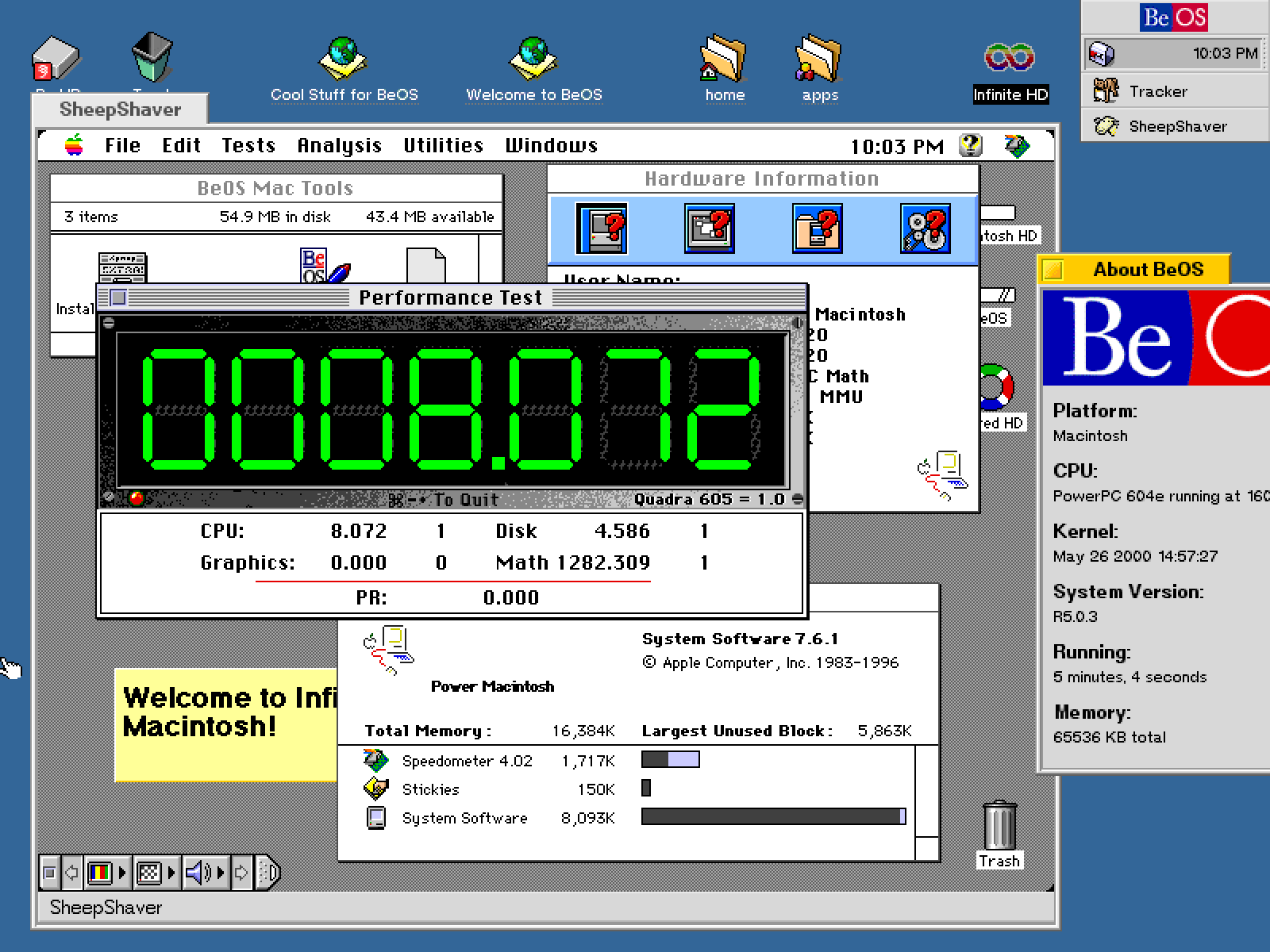Click the BeOS Mac Tools window title

click(x=275, y=188)
